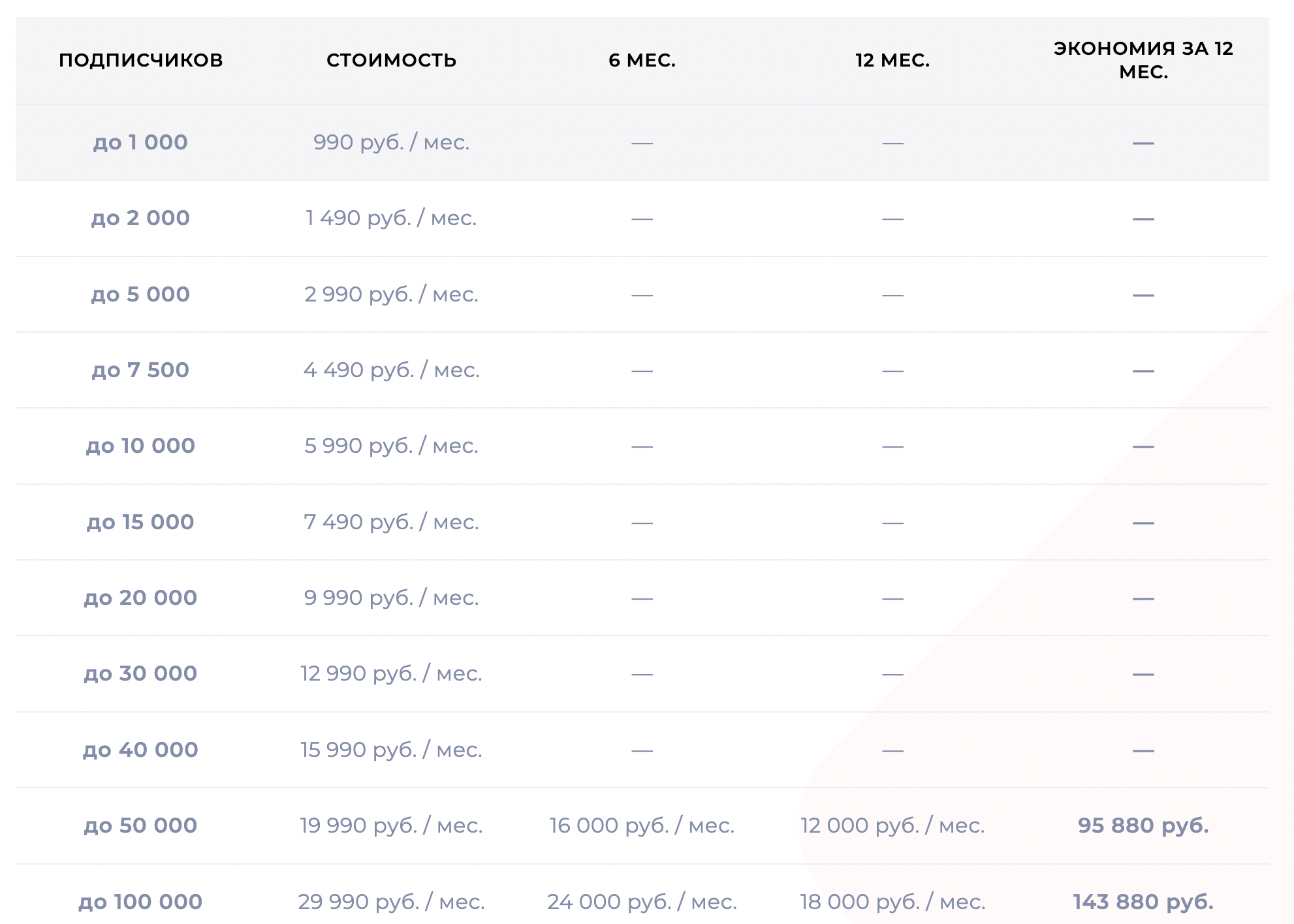Select the до 50 000 subscribers label
Viewport: 1294px width, 924px height.
pyautogui.click(x=140, y=825)
